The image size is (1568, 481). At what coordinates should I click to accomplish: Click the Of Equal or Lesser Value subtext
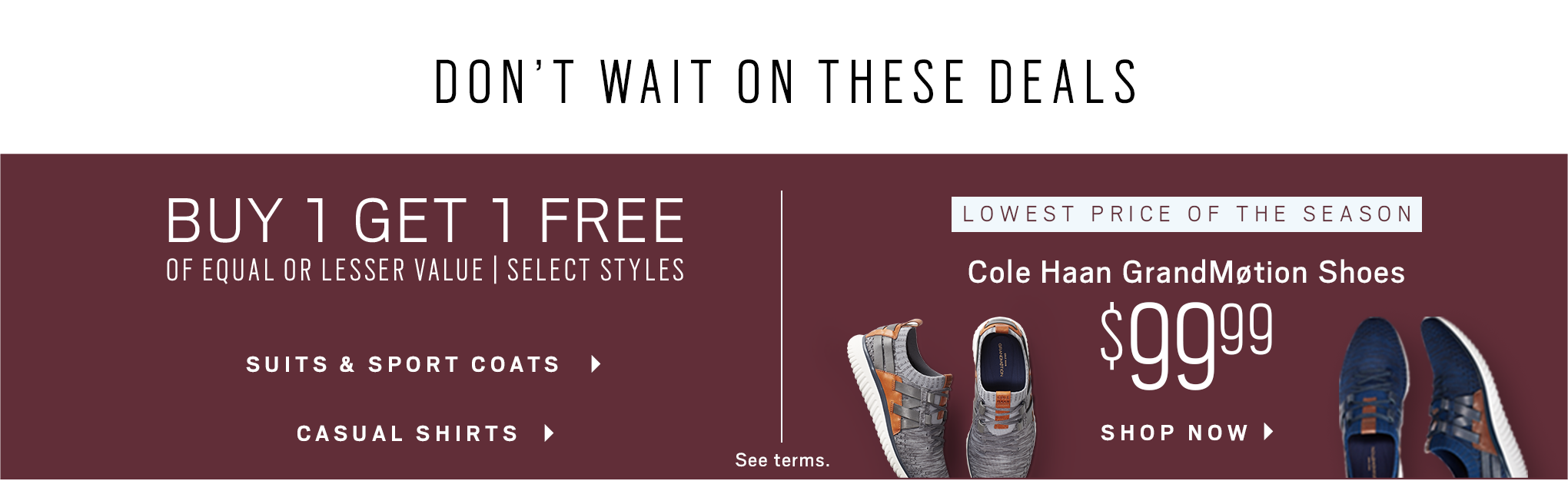[x=325, y=270]
